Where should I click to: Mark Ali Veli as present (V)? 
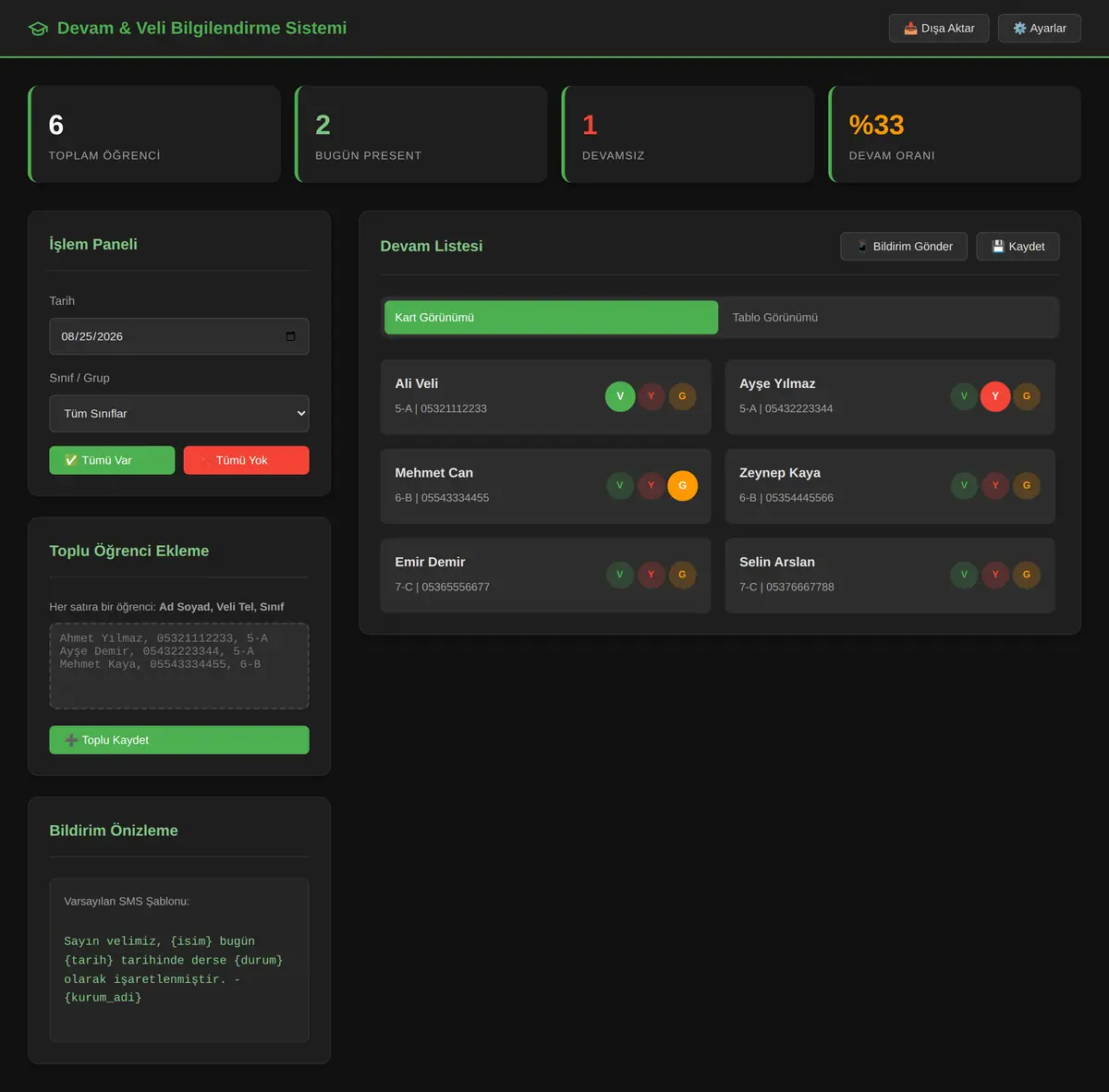pos(620,396)
